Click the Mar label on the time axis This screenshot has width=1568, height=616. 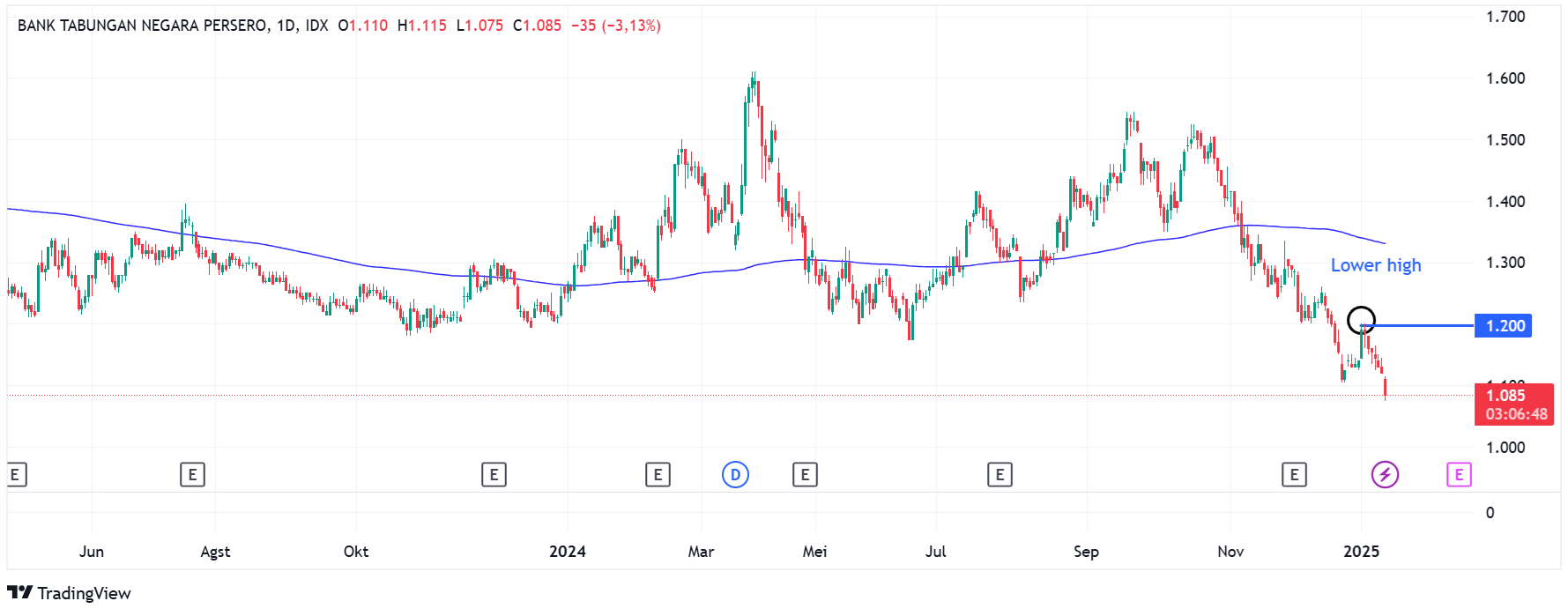pyautogui.click(x=701, y=552)
